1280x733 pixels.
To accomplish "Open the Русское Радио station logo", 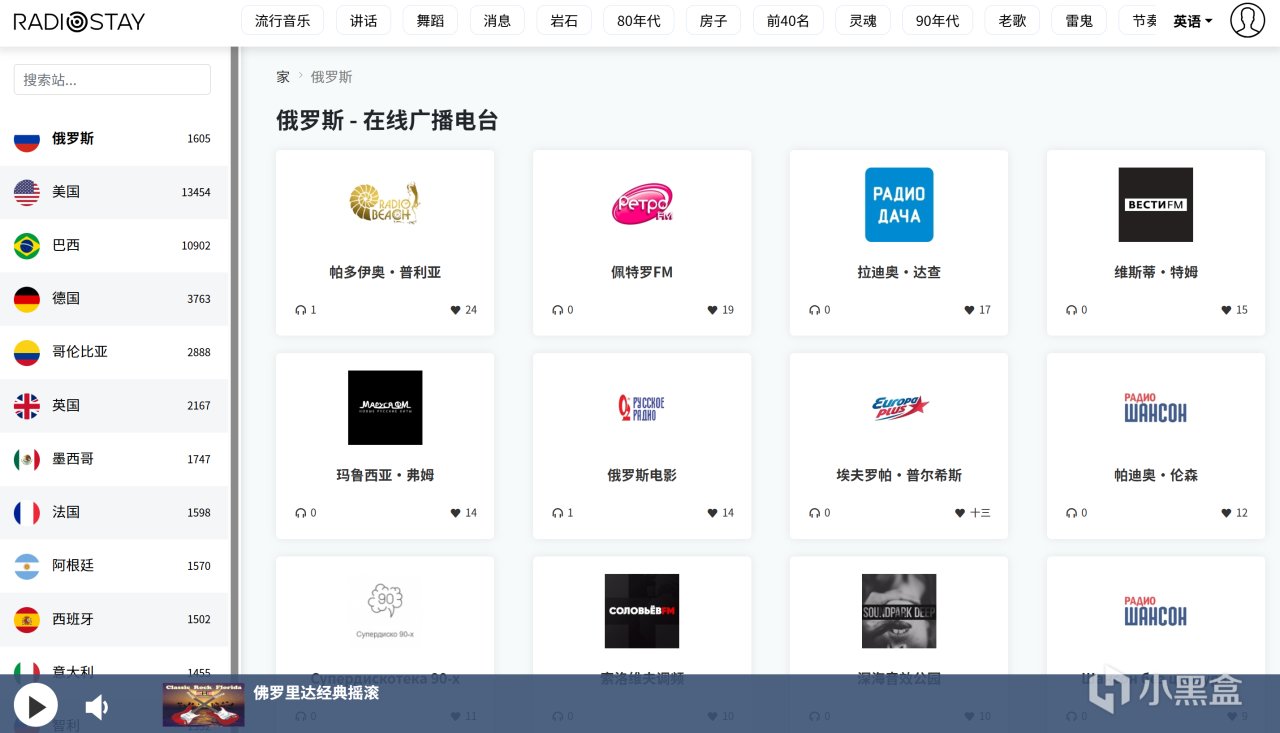I will coord(642,407).
